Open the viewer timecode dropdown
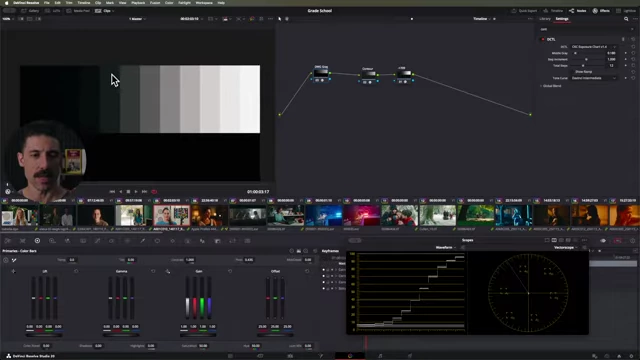Image resolution: width=640 pixels, height=360 pixels. (x=191, y=19)
